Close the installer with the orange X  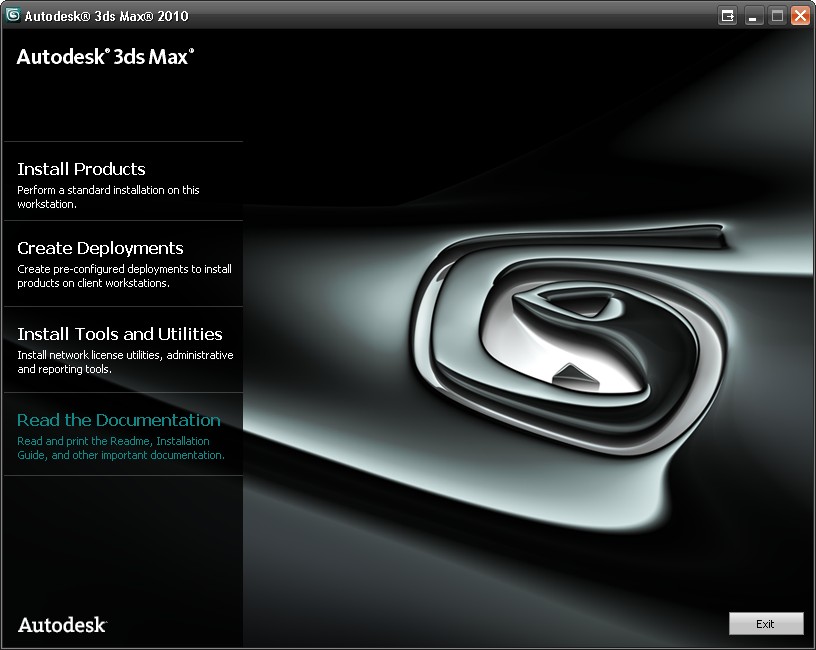800,16
